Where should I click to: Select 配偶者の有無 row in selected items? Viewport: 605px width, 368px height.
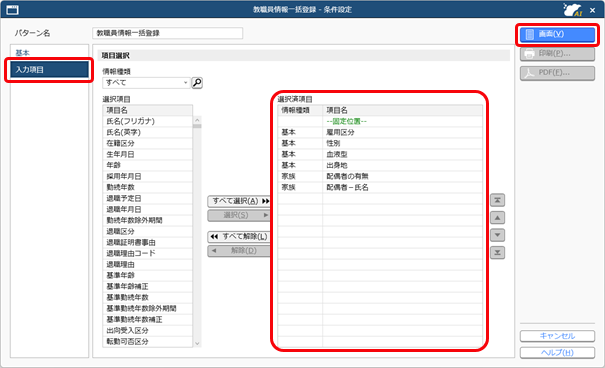(380, 176)
